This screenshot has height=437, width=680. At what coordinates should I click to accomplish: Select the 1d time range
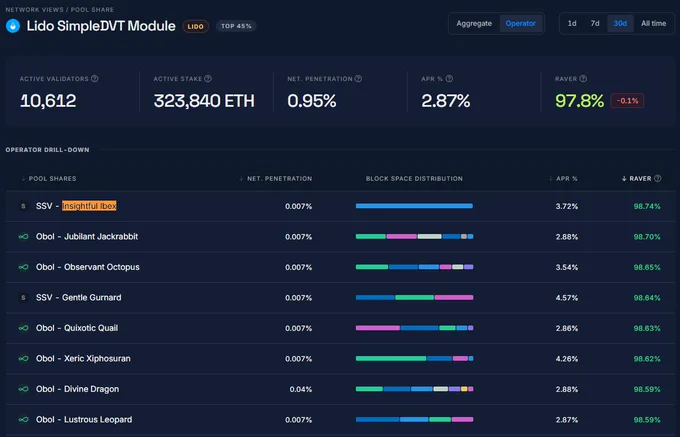point(572,23)
